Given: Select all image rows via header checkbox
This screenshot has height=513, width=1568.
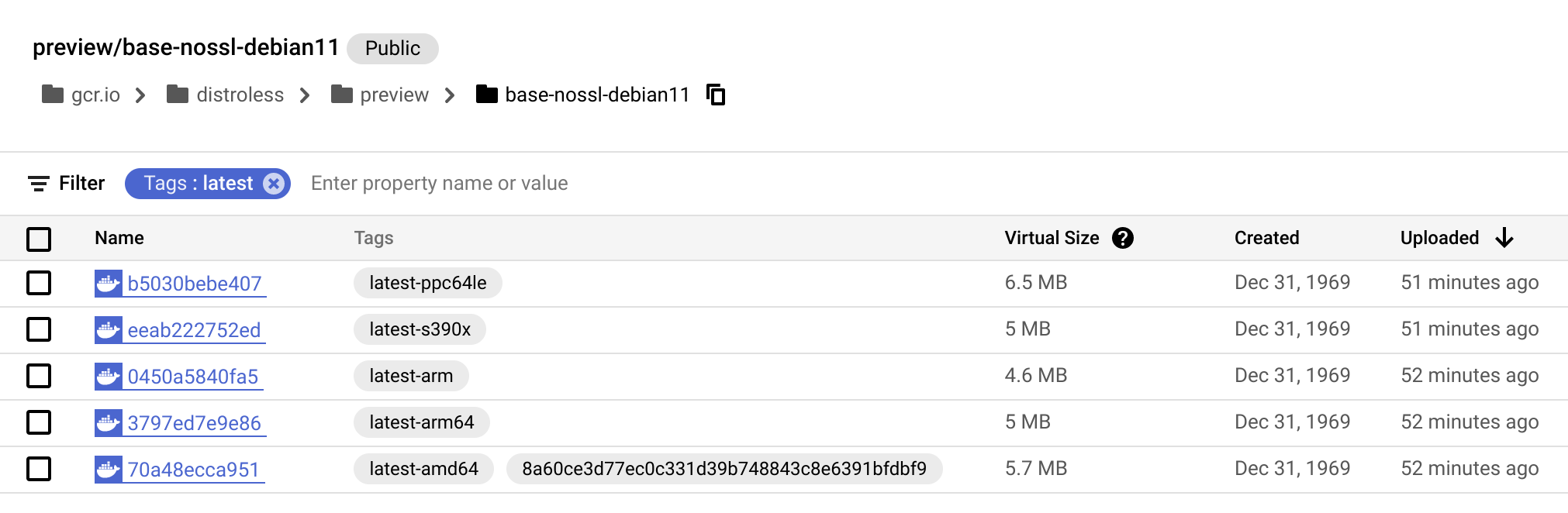Looking at the screenshot, I should point(39,239).
